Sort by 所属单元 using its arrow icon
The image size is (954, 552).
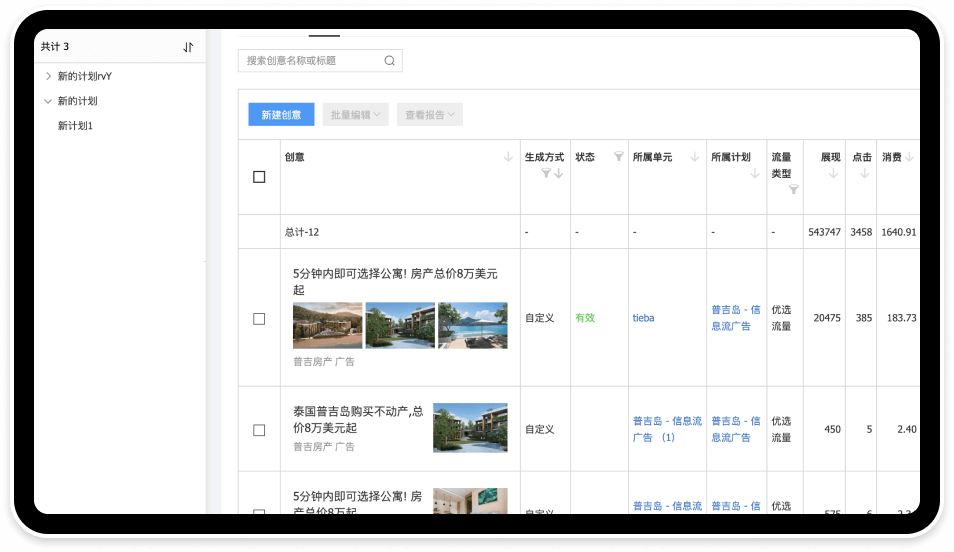coord(694,157)
